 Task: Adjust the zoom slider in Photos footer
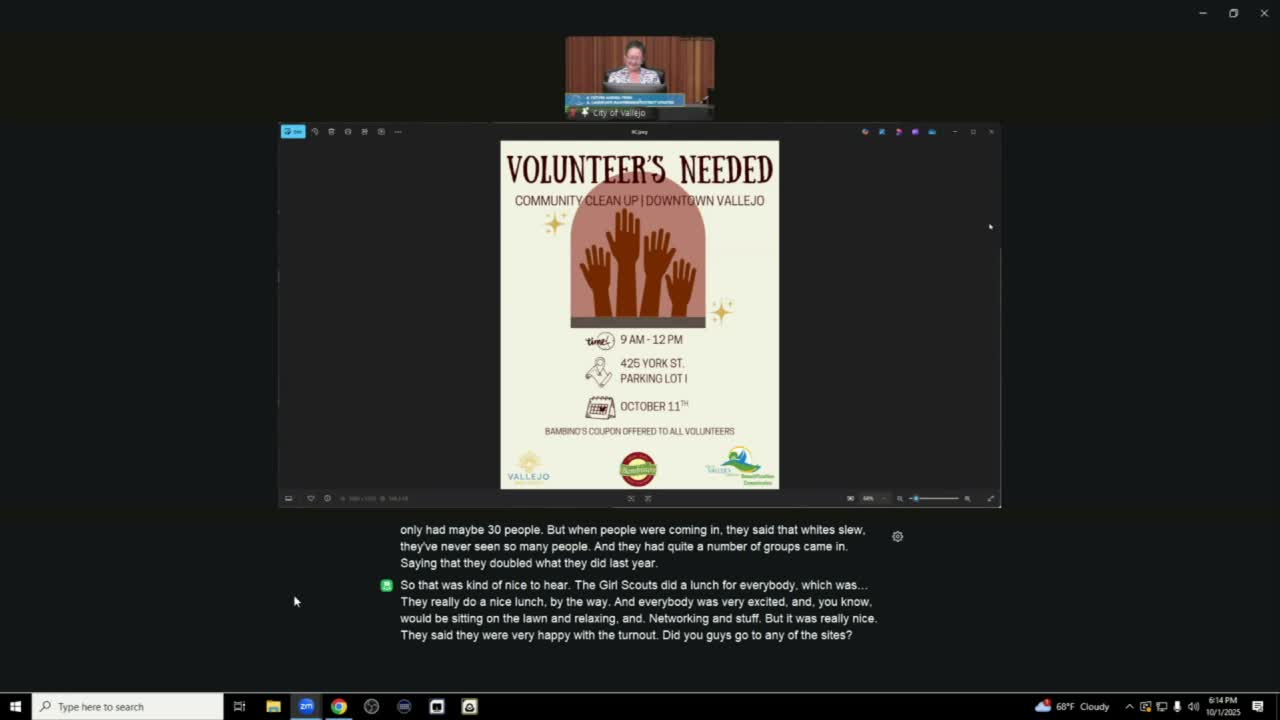936,498
